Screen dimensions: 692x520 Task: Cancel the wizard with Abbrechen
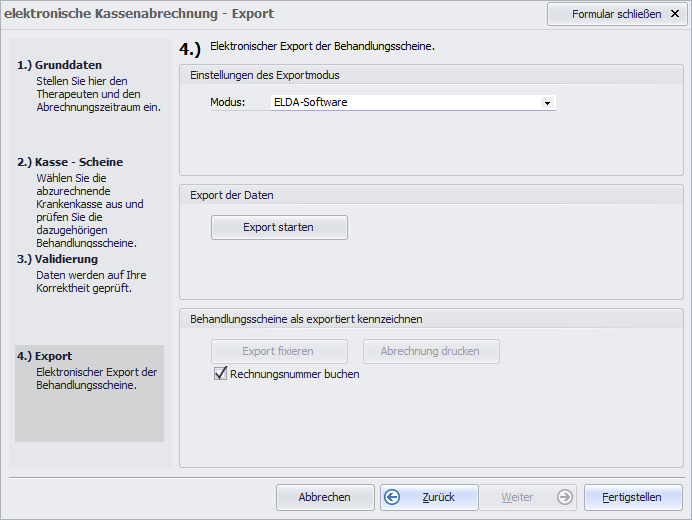click(325, 497)
